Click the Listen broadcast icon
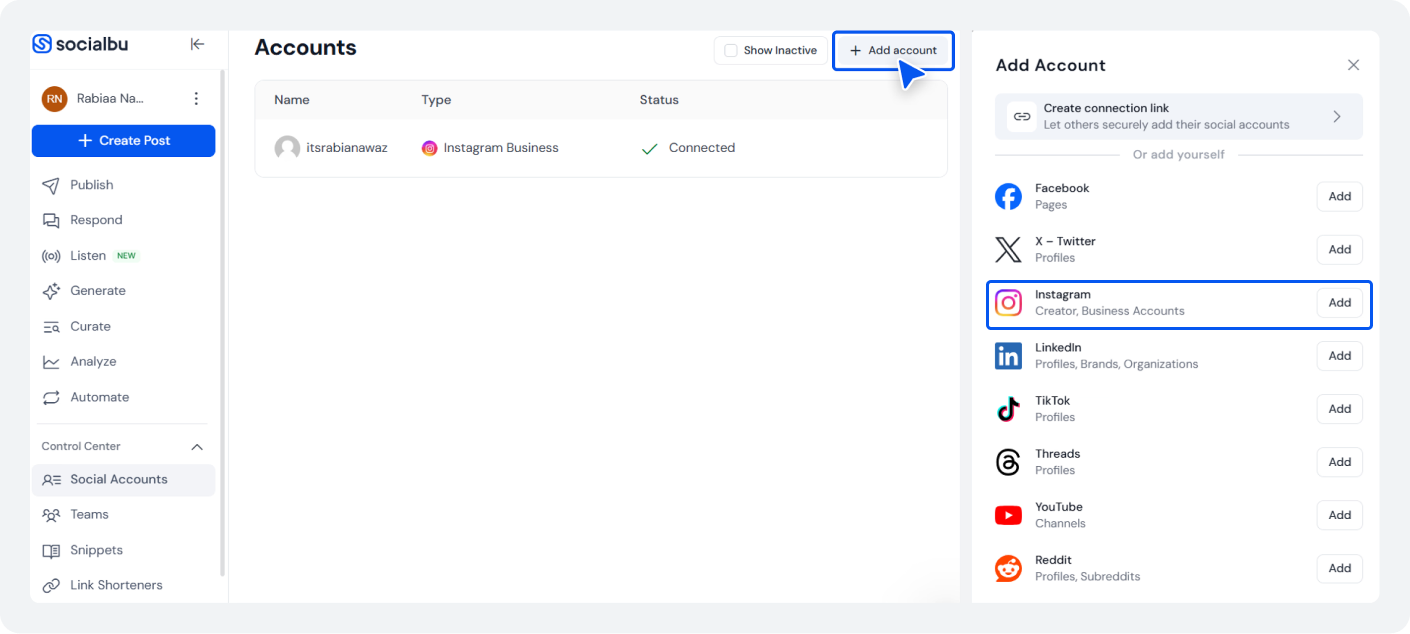The image size is (1410, 634). [x=51, y=256]
